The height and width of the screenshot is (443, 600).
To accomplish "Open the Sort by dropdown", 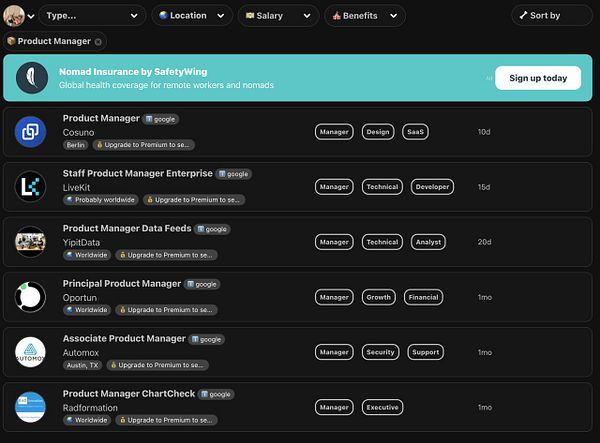I will coord(552,16).
